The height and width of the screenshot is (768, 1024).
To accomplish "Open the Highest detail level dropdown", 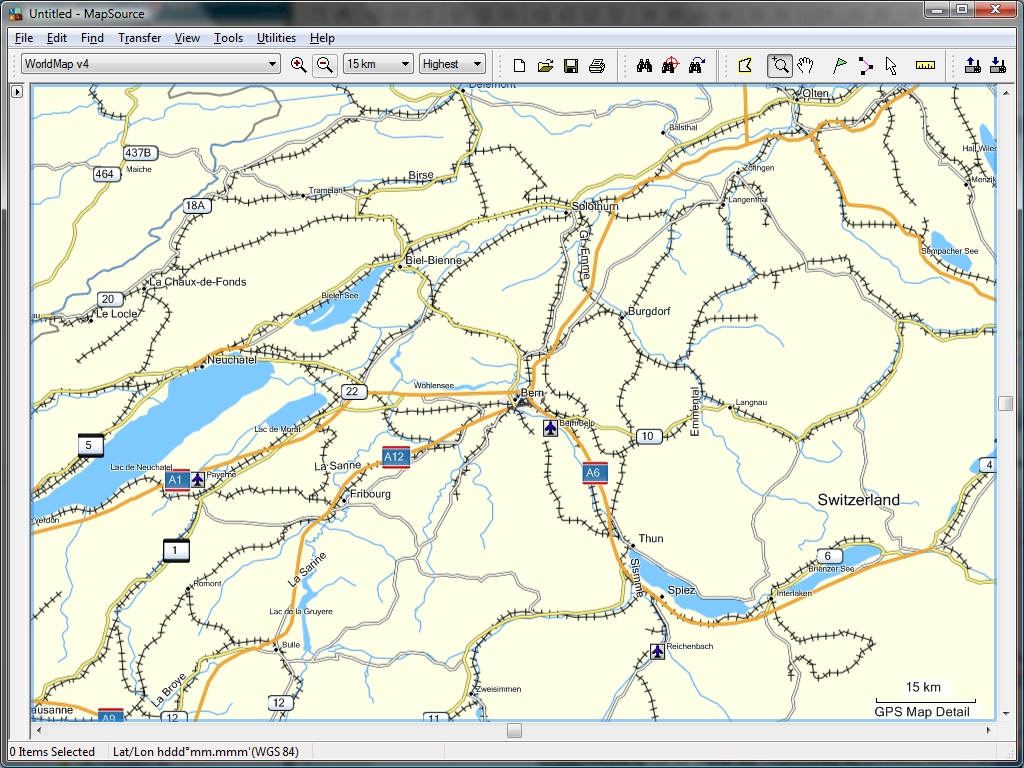I will coord(452,64).
